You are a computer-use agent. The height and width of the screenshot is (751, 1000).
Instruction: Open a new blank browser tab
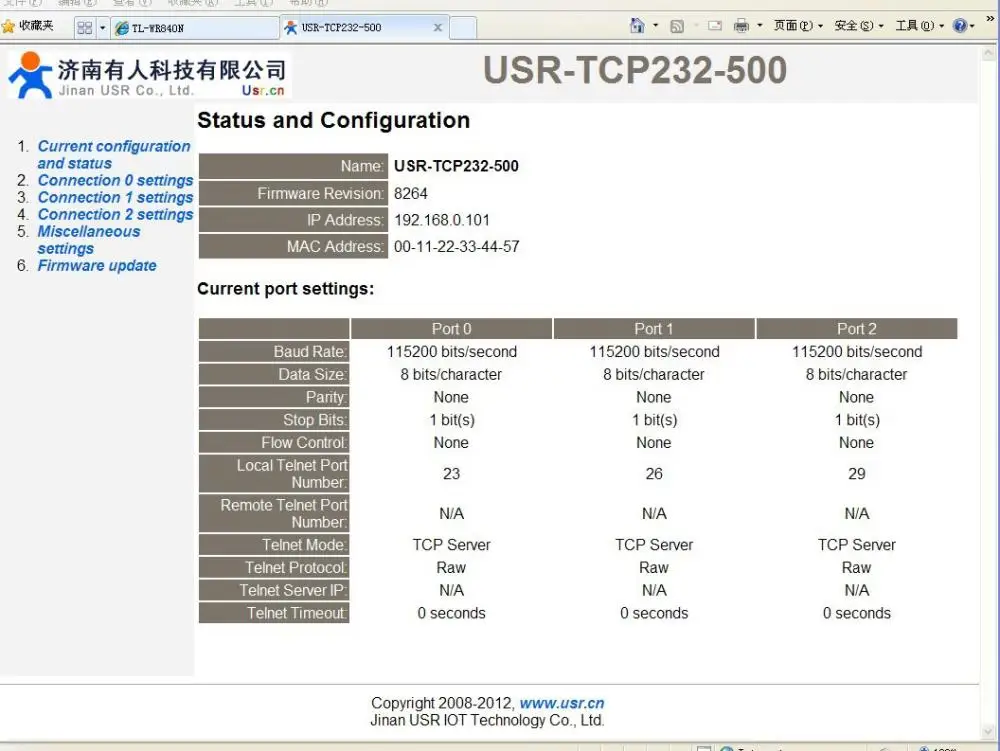pos(464,28)
